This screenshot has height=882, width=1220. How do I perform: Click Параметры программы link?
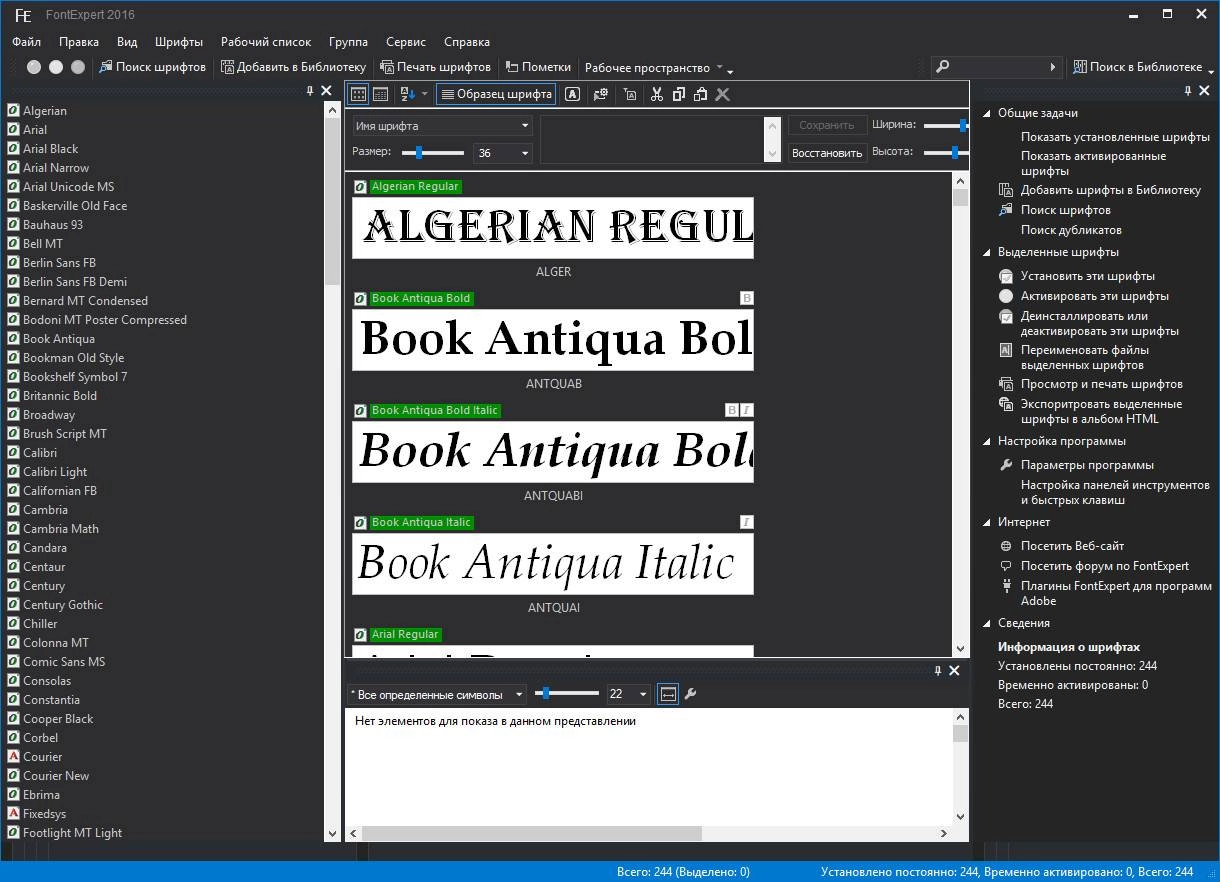pyautogui.click(x=1087, y=465)
